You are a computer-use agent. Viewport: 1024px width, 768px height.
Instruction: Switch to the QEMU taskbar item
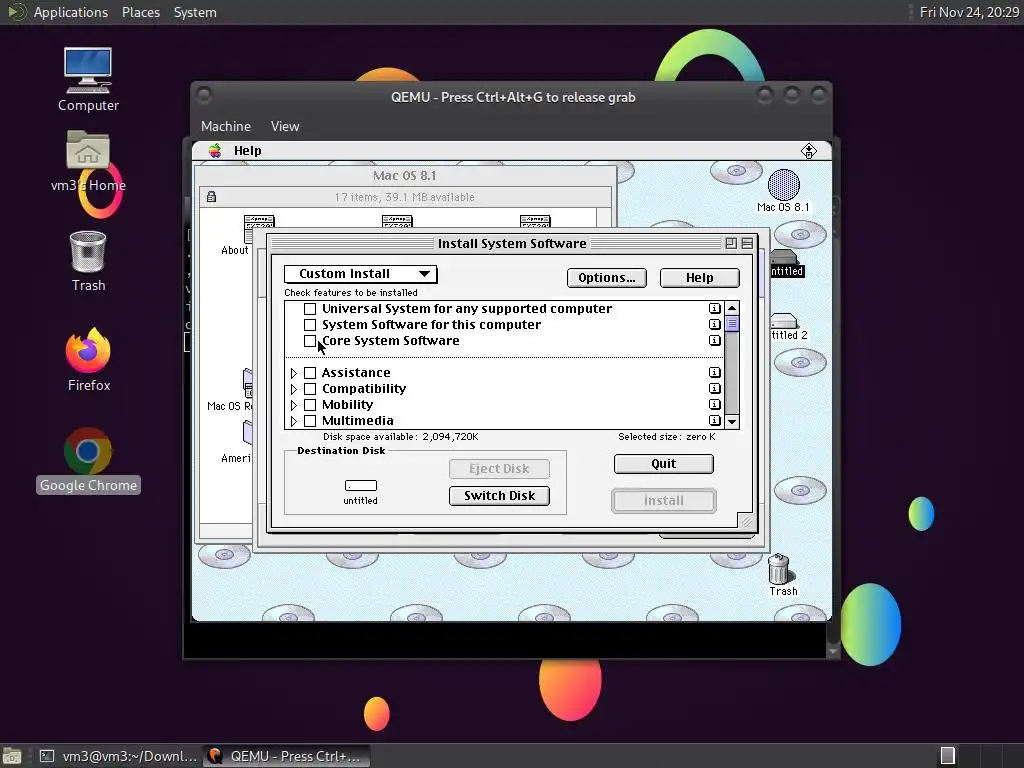coord(286,756)
